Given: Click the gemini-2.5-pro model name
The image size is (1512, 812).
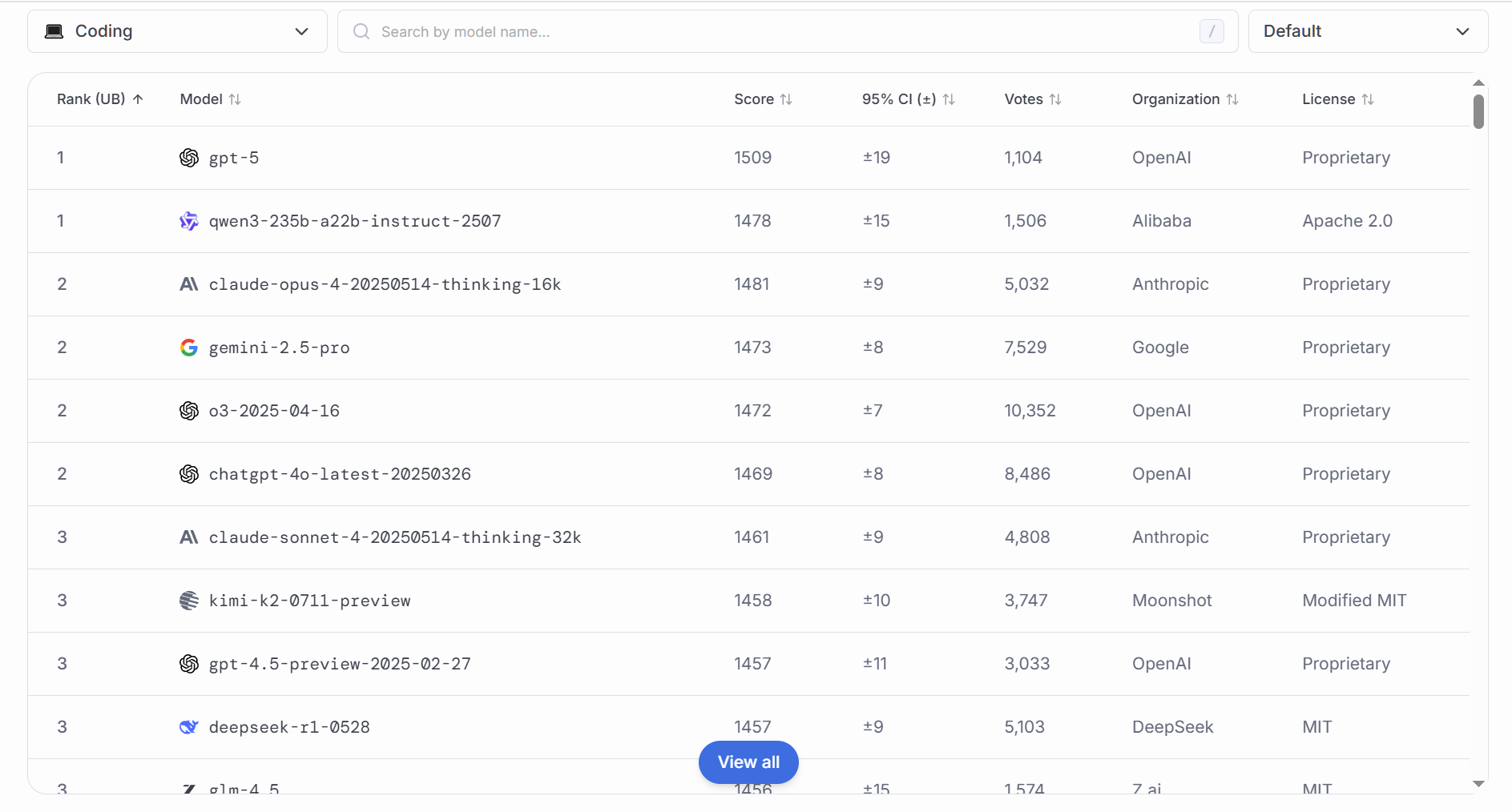Looking at the screenshot, I should click(x=279, y=348).
